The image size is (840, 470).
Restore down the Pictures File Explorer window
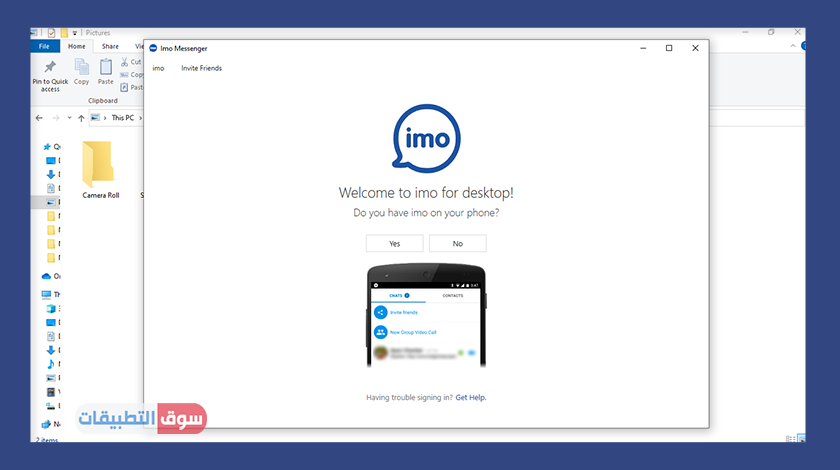(771, 32)
